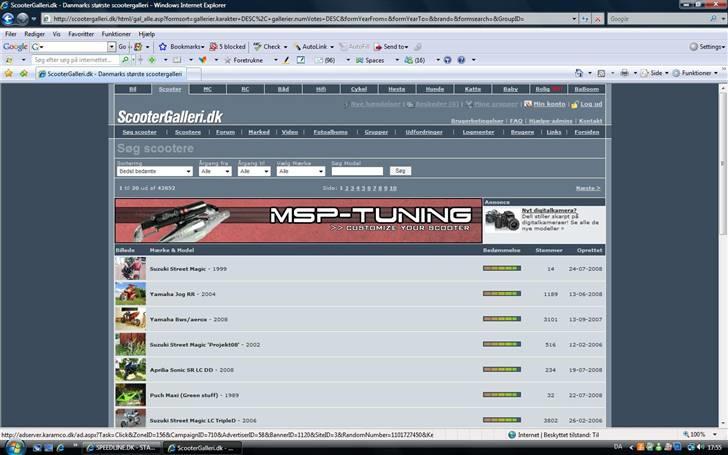
Task: Open the 'Send to' toolbar menu
Action: (391, 46)
